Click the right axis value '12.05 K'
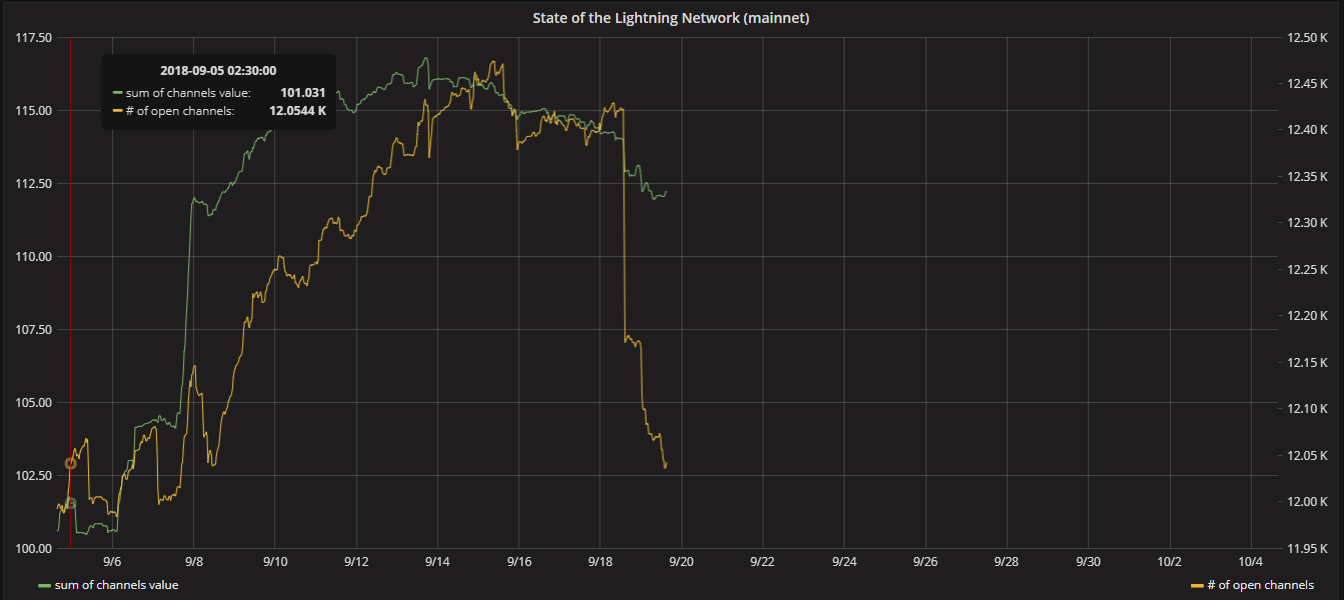 click(x=1307, y=455)
